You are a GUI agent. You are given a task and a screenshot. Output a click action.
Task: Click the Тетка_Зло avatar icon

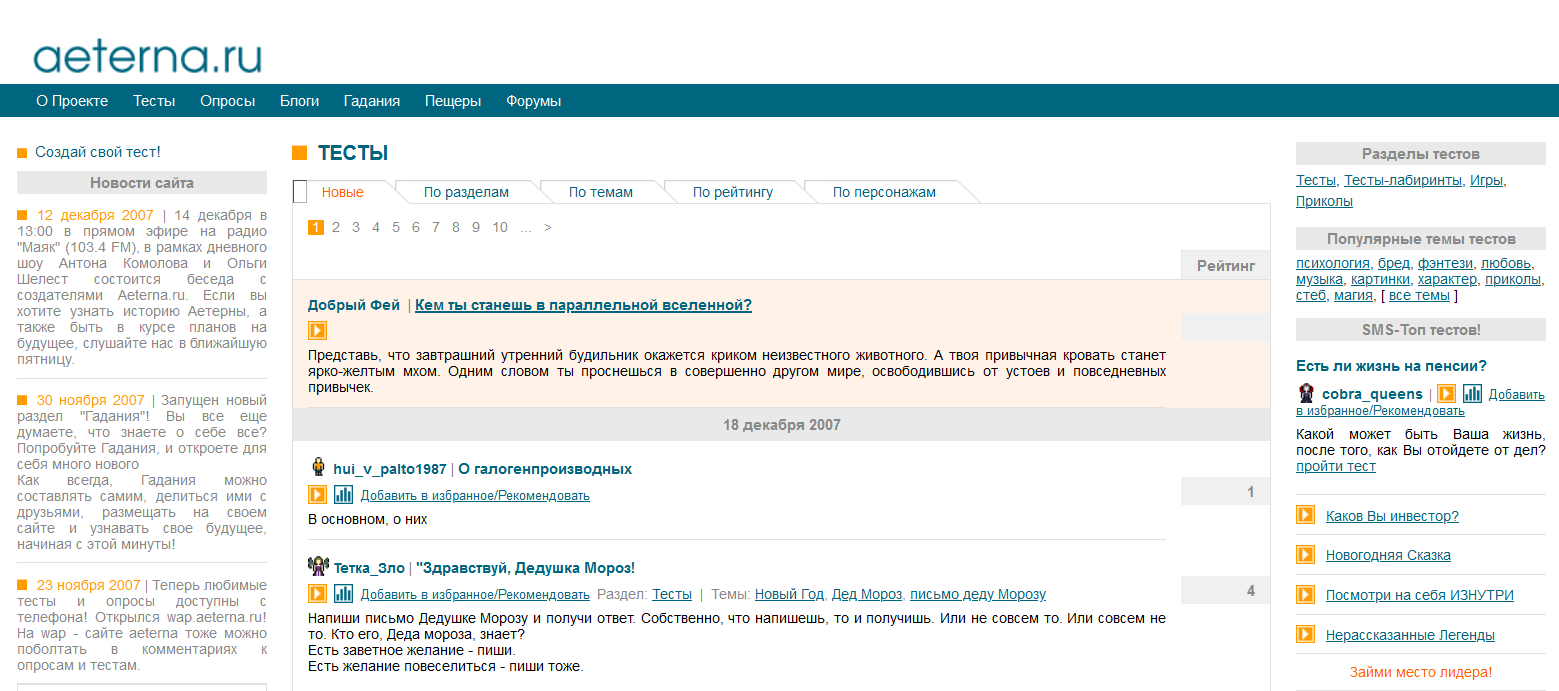pyautogui.click(x=318, y=566)
